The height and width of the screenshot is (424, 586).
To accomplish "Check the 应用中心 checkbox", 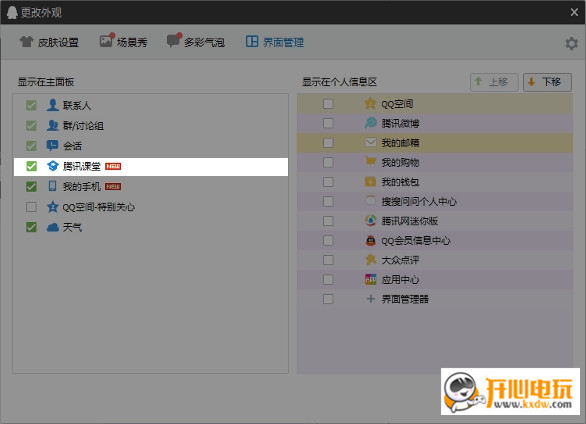I will point(328,279).
